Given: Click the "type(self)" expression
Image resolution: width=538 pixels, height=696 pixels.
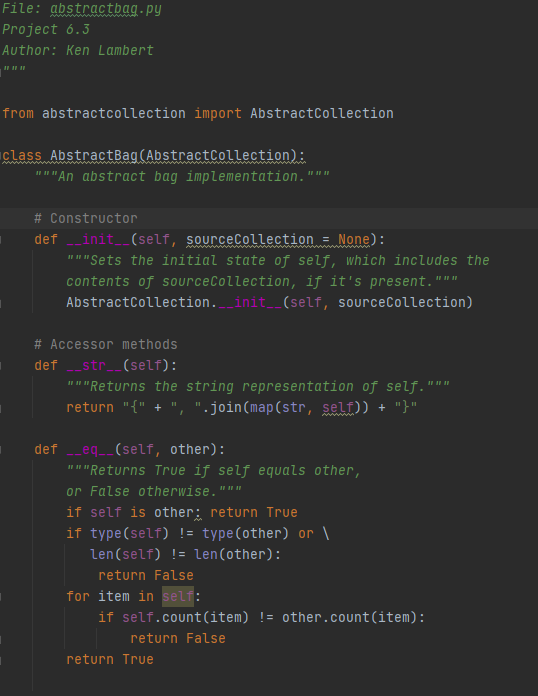Looking at the screenshot, I should click(x=130, y=534).
